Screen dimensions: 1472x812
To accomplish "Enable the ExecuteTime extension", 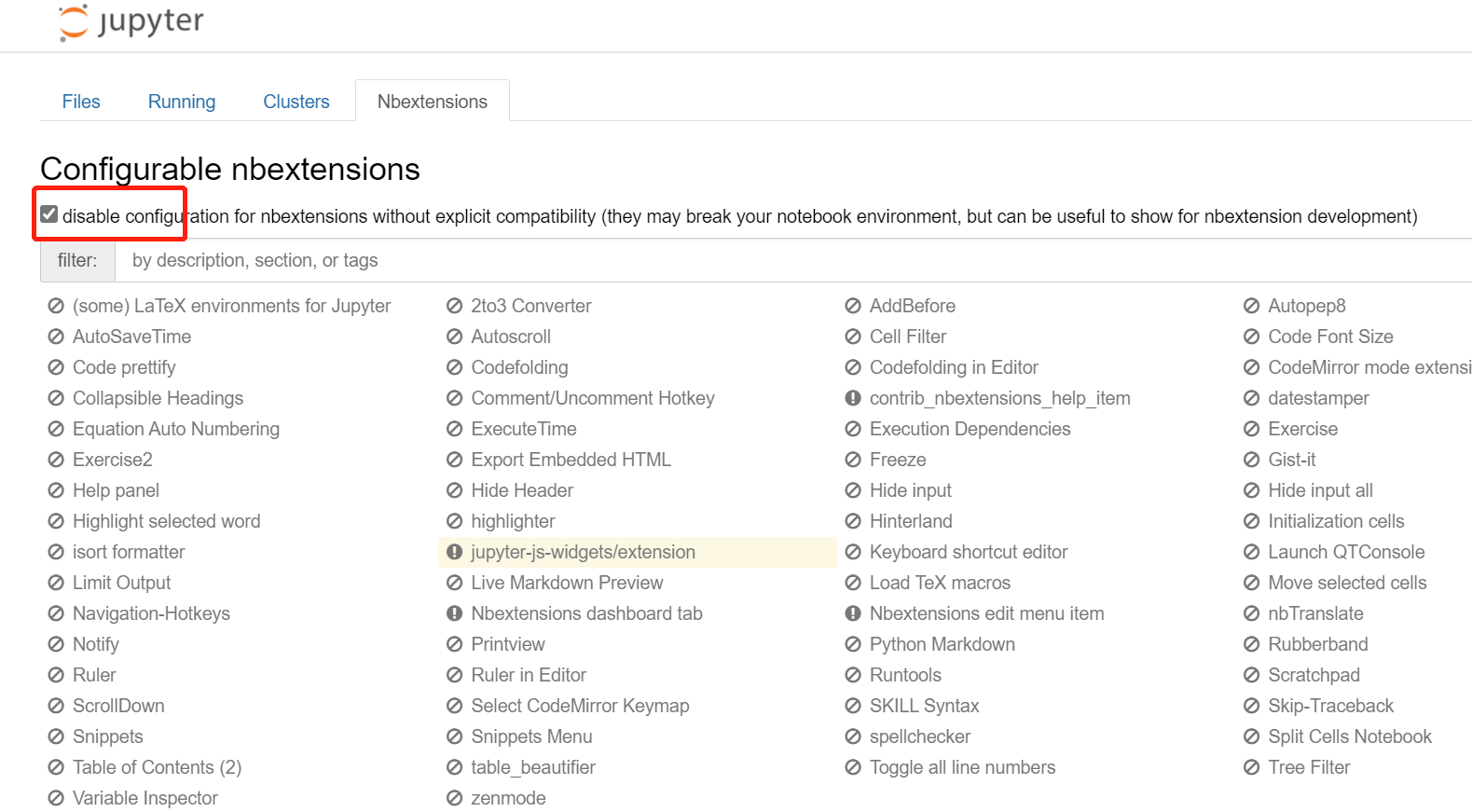I will pos(523,429).
